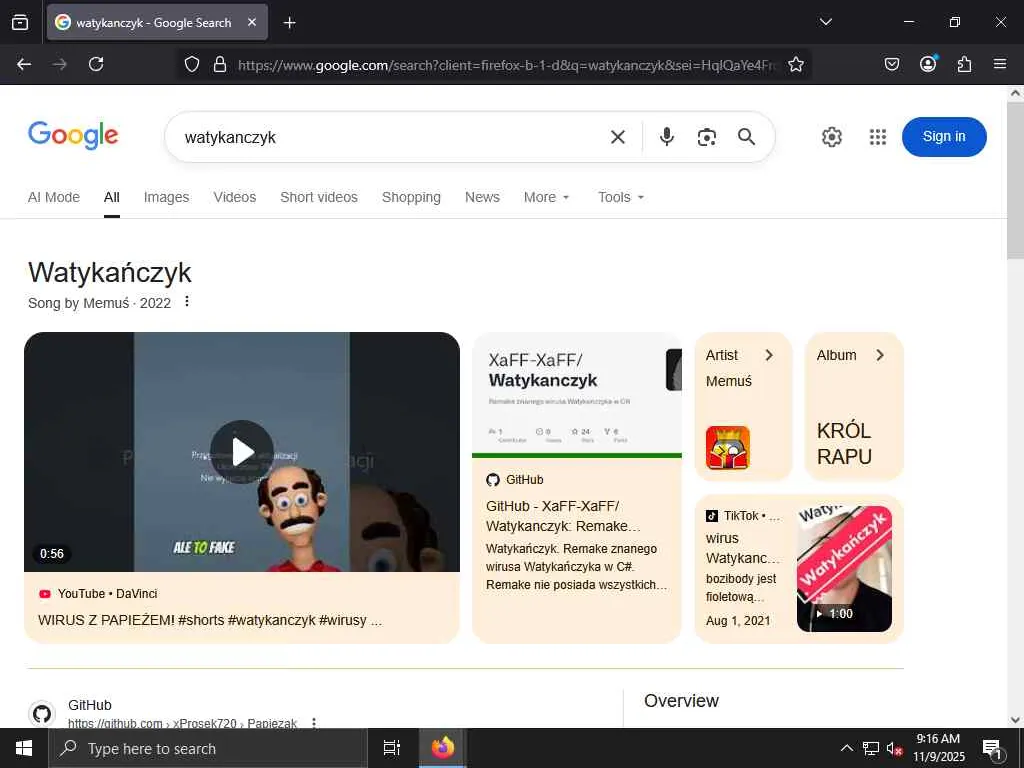Open the GitHub XaFF-XaFF Watykanczyk Remake link
The width and height of the screenshot is (1024, 768).
click(x=563, y=516)
